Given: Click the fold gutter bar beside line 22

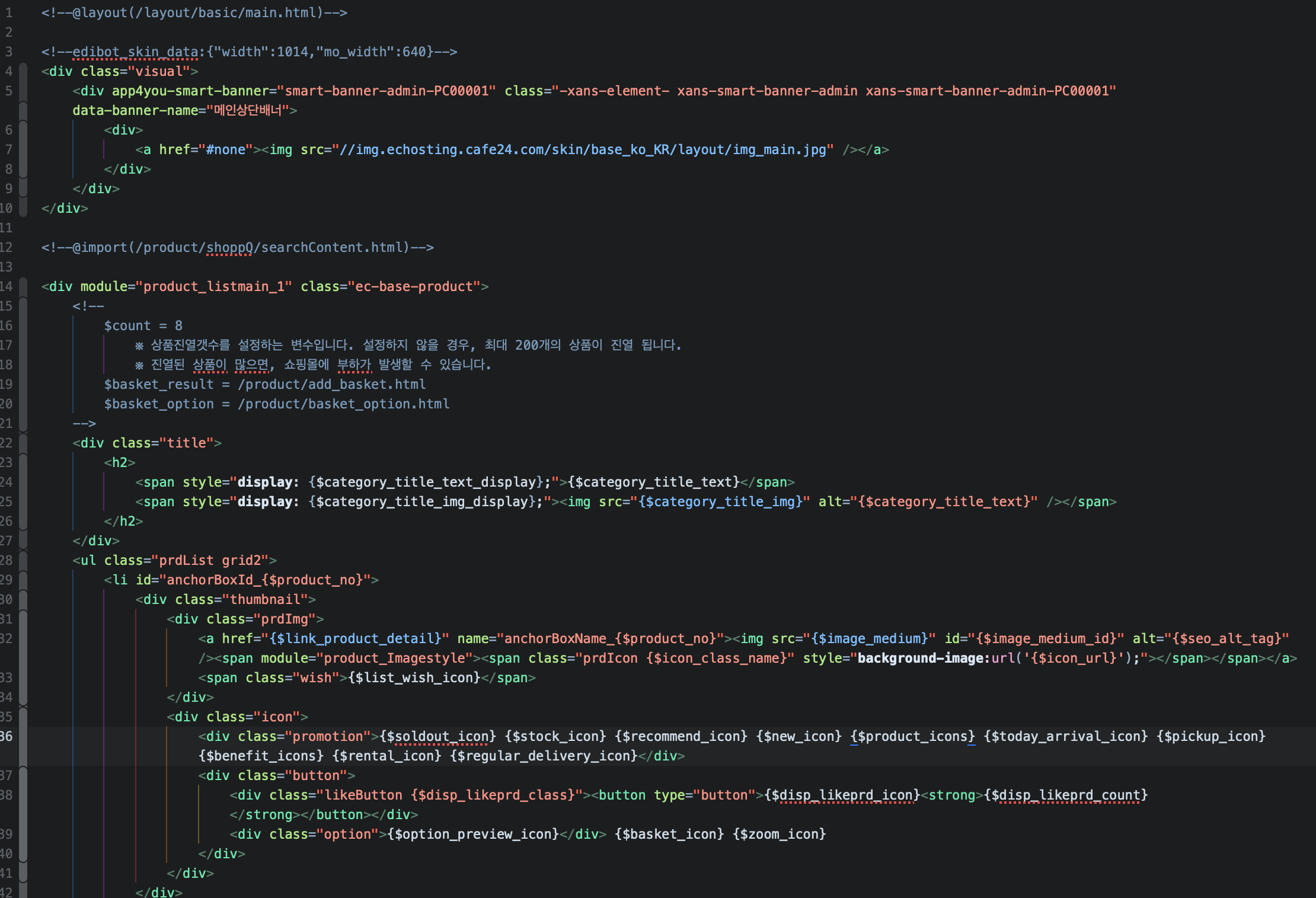Looking at the screenshot, I should pos(23,443).
